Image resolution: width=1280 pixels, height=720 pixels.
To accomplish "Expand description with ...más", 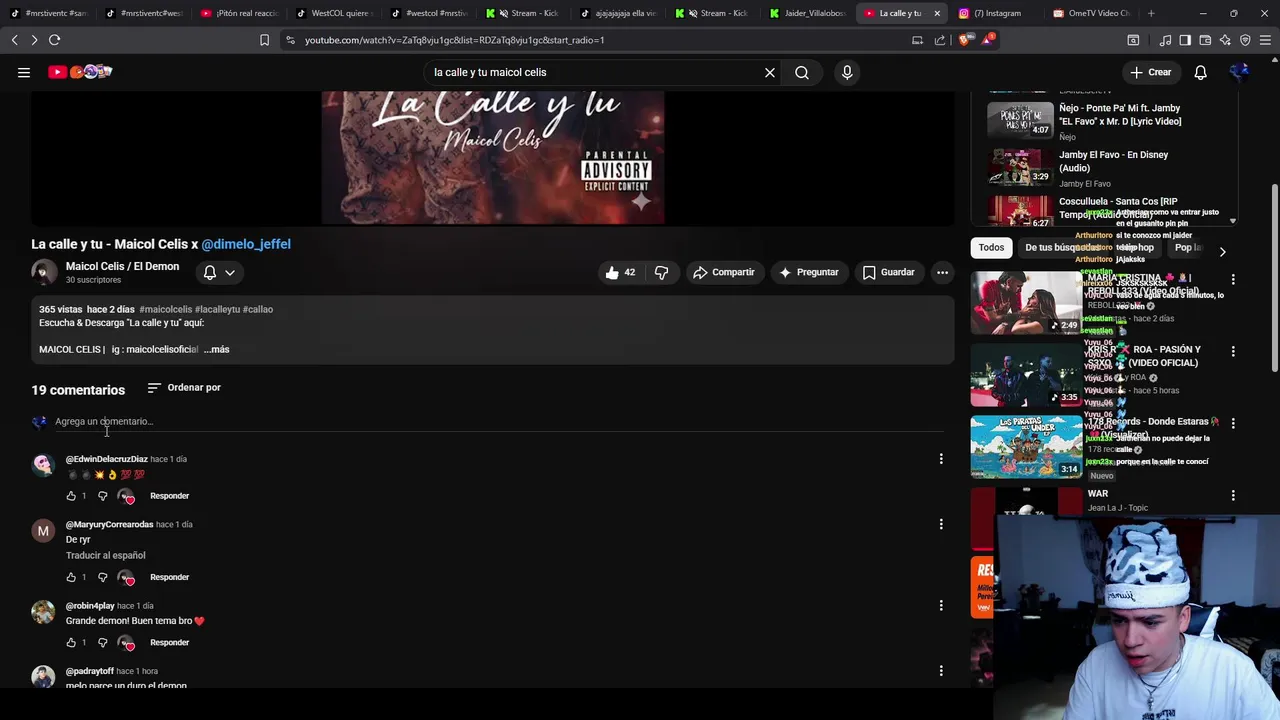I will tap(217, 349).
